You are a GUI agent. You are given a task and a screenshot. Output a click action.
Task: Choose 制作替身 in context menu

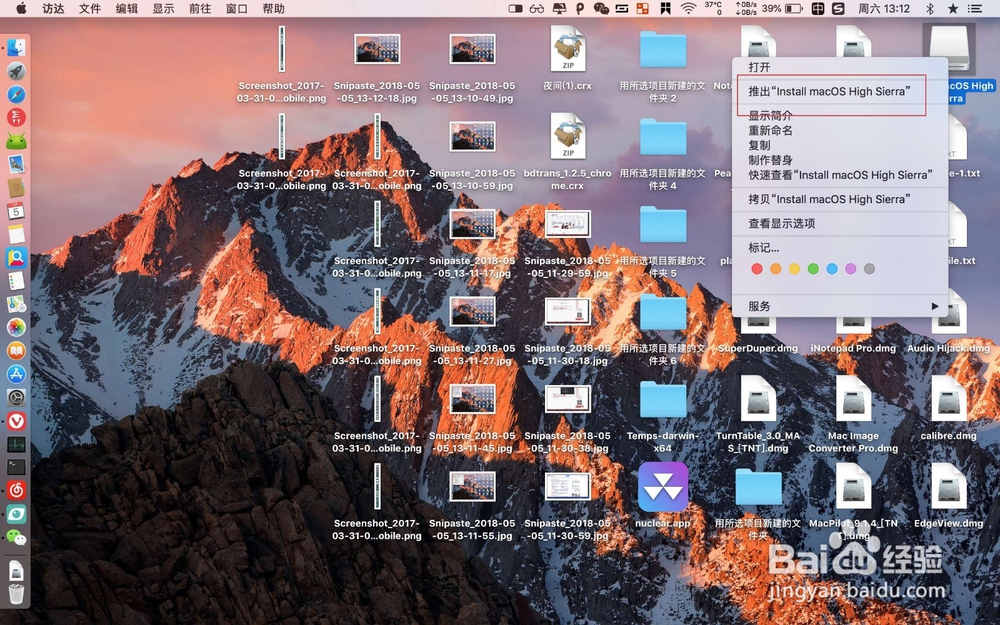(x=839, y=160)
